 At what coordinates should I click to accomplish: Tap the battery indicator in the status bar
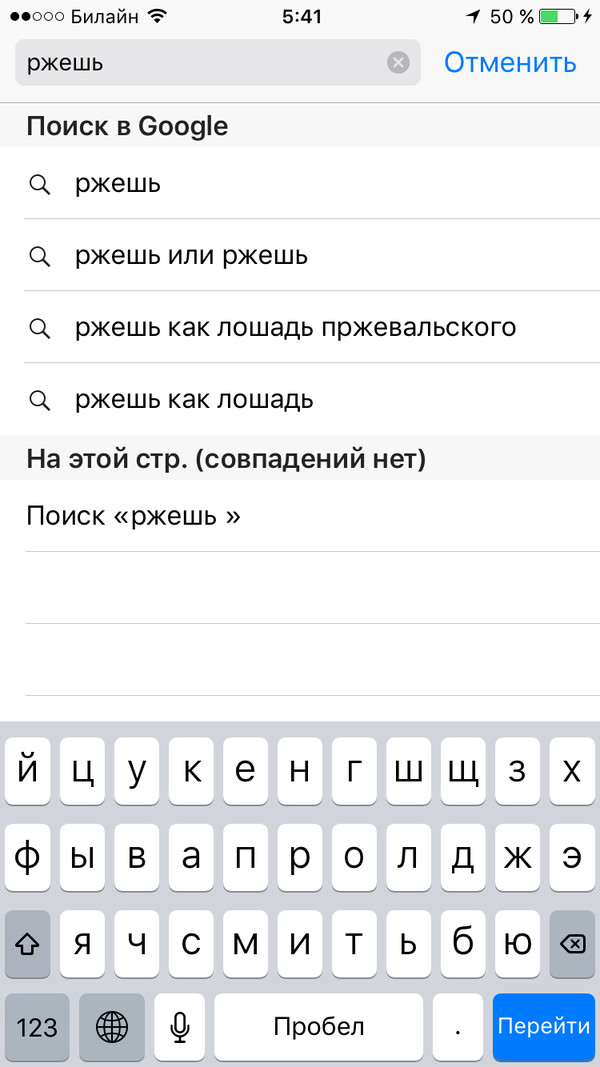point(555,15)
